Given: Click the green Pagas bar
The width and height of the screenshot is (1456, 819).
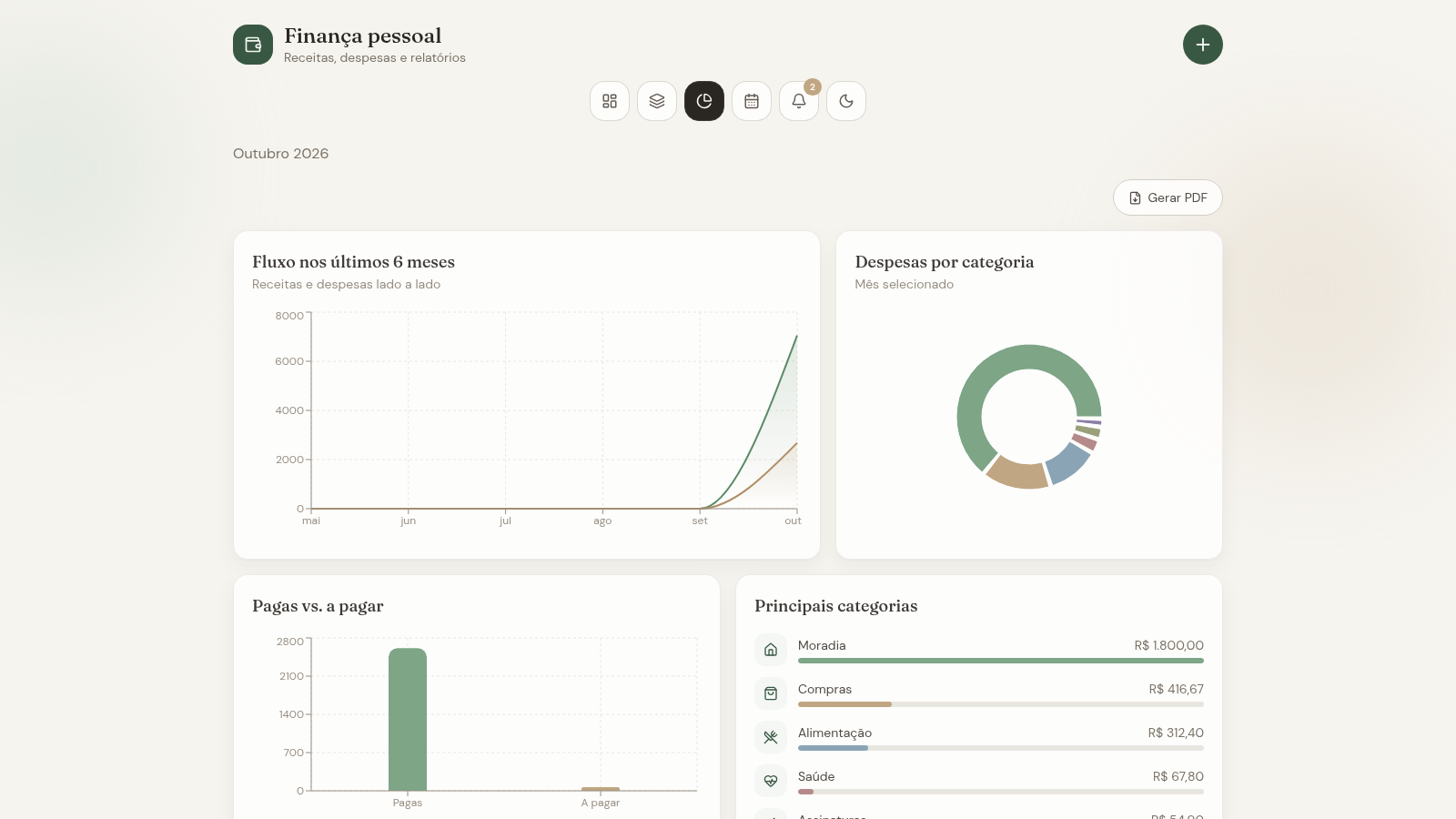Looking at the screenshot, I should pyautogui.click(x=408, y=719).
